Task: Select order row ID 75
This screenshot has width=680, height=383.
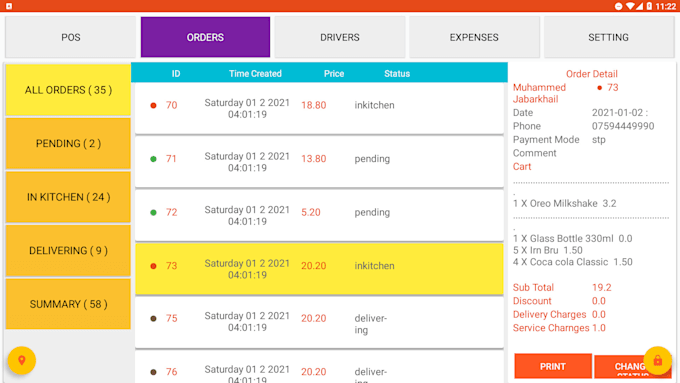Action: 319,322
